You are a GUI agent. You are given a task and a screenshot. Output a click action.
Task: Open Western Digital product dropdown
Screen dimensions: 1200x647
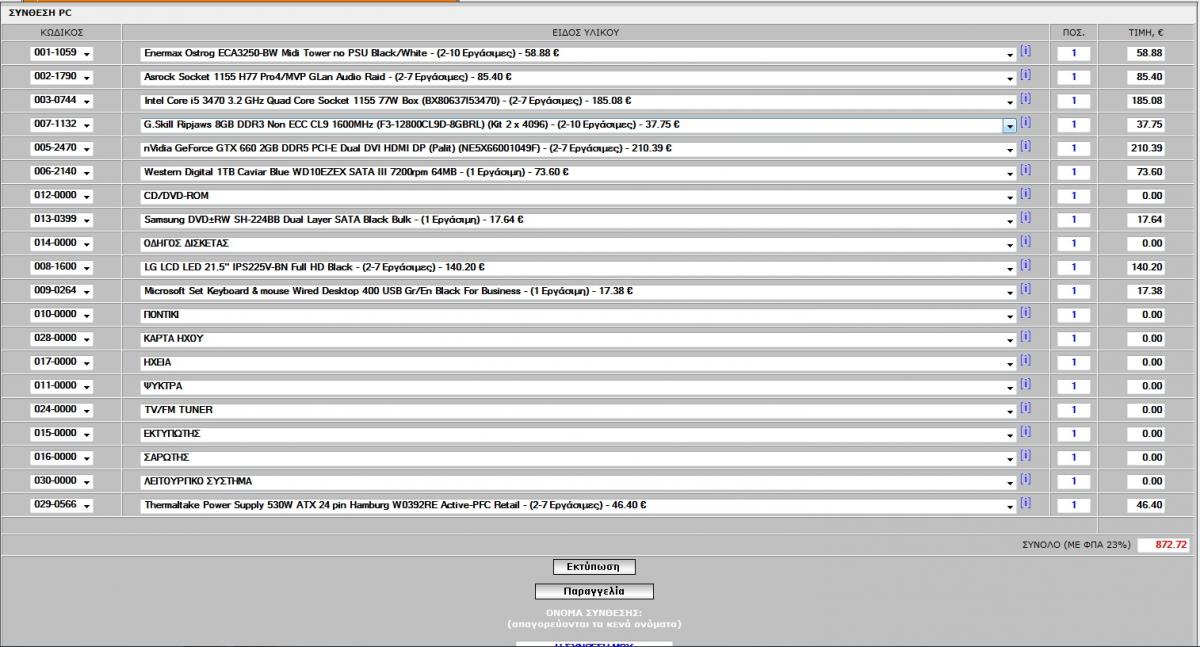tap(578, 172)
